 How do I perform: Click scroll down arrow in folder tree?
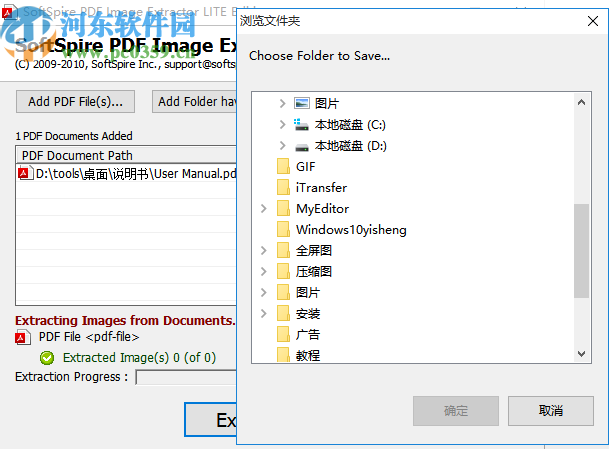(581, 353)
